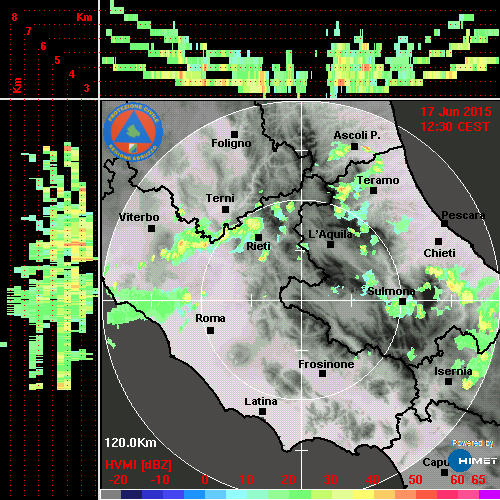Click the Latina city marker
Image resolution: width=500 pixels, height=500 pixels.
(262, 412)
